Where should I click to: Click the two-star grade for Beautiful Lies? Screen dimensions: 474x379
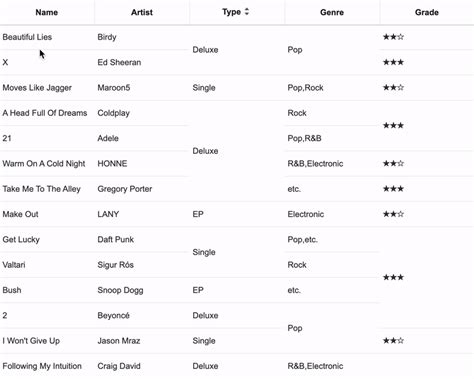(393, 37)
